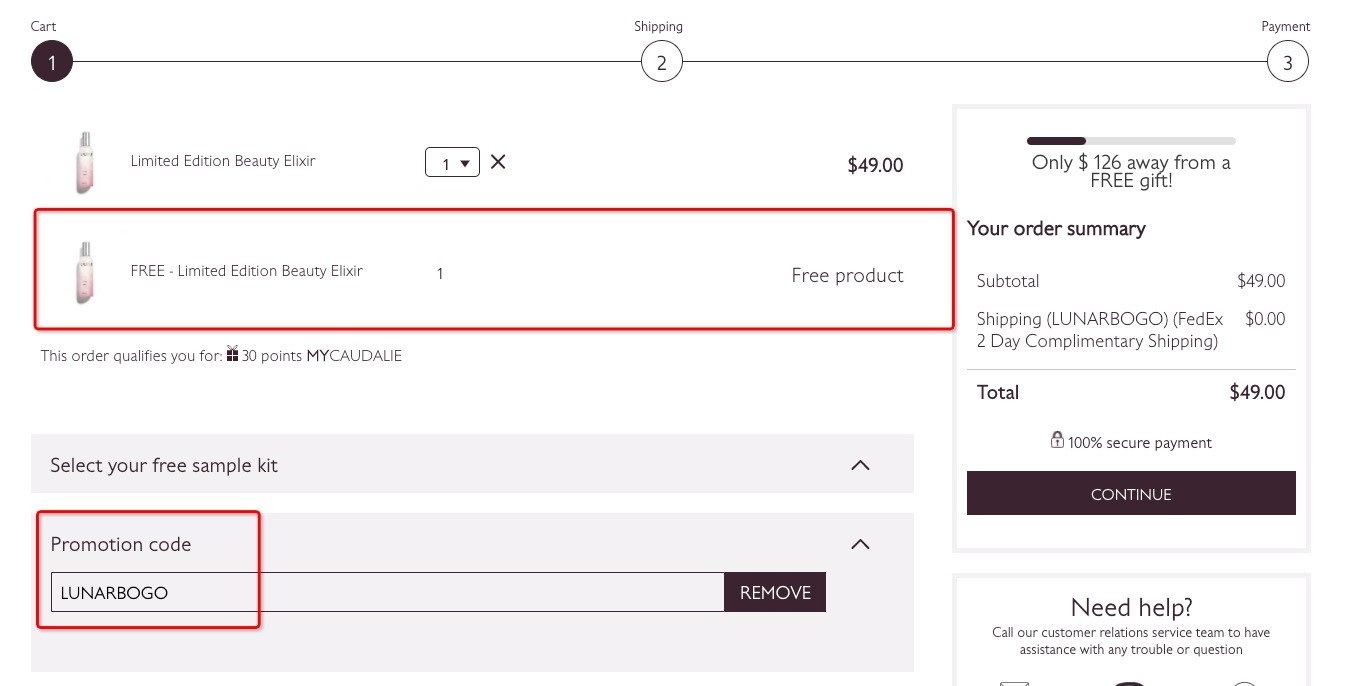Remove the LUNARBOGO promotion code
The height and width of the screenshot is (686, 1362).
[775, 592]
